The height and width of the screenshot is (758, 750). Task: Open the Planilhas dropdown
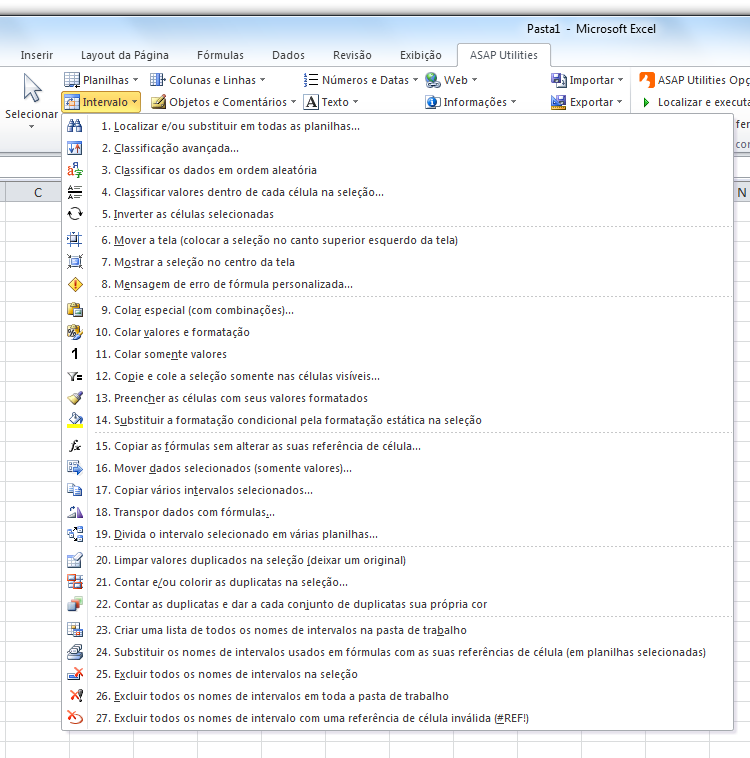pyautogui.click(x=101, y=80)
